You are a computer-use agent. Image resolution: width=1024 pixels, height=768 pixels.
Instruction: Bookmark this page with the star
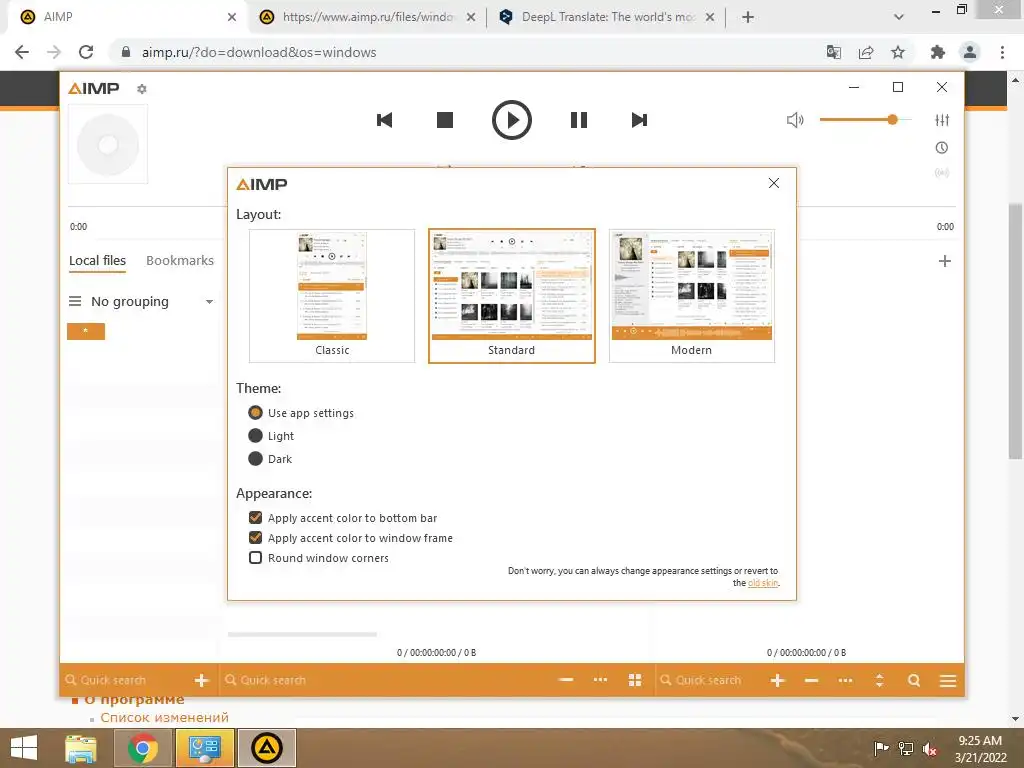click(x=898, y=52)
